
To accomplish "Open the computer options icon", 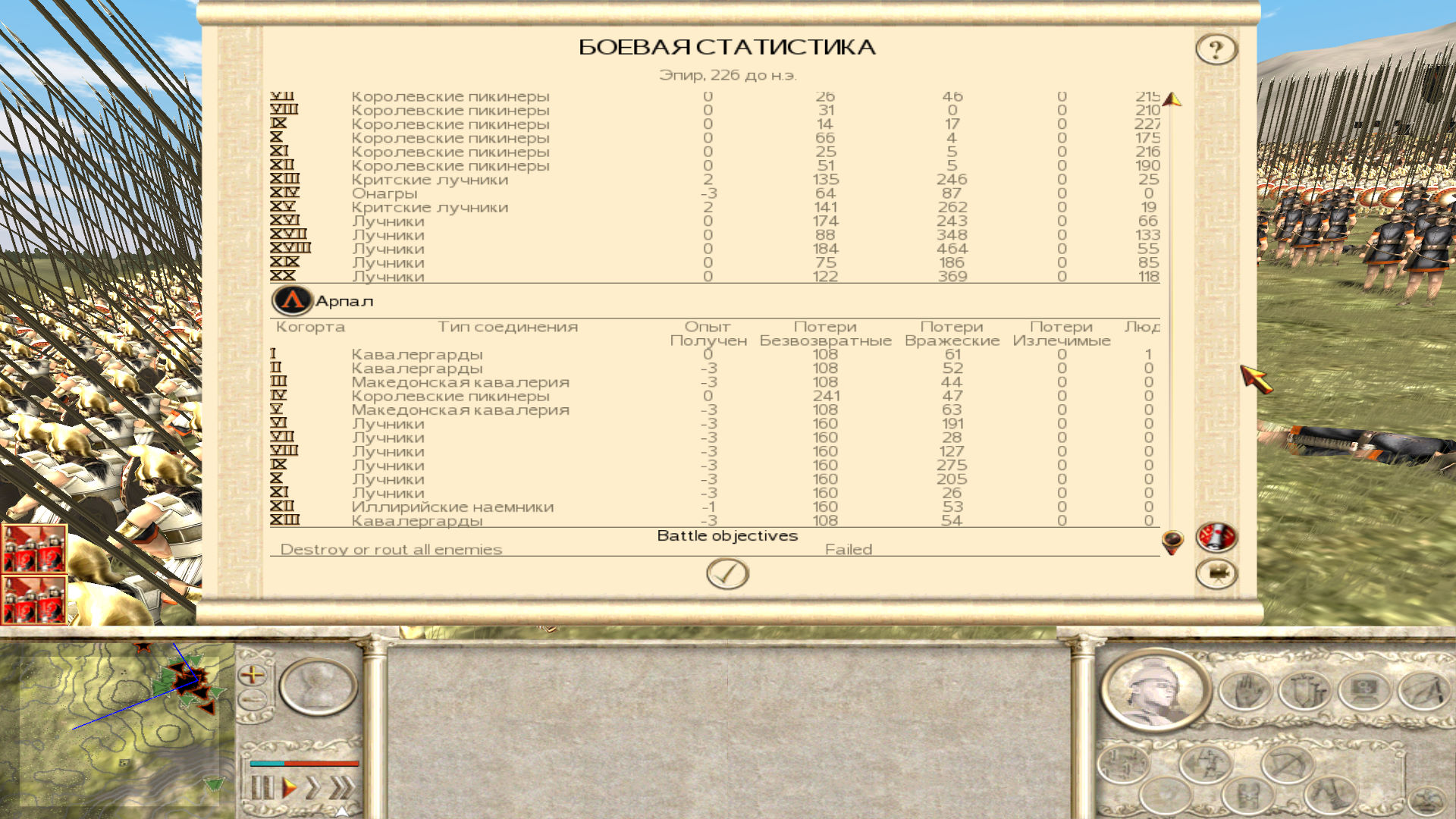I will click(x=1364, y=692).
